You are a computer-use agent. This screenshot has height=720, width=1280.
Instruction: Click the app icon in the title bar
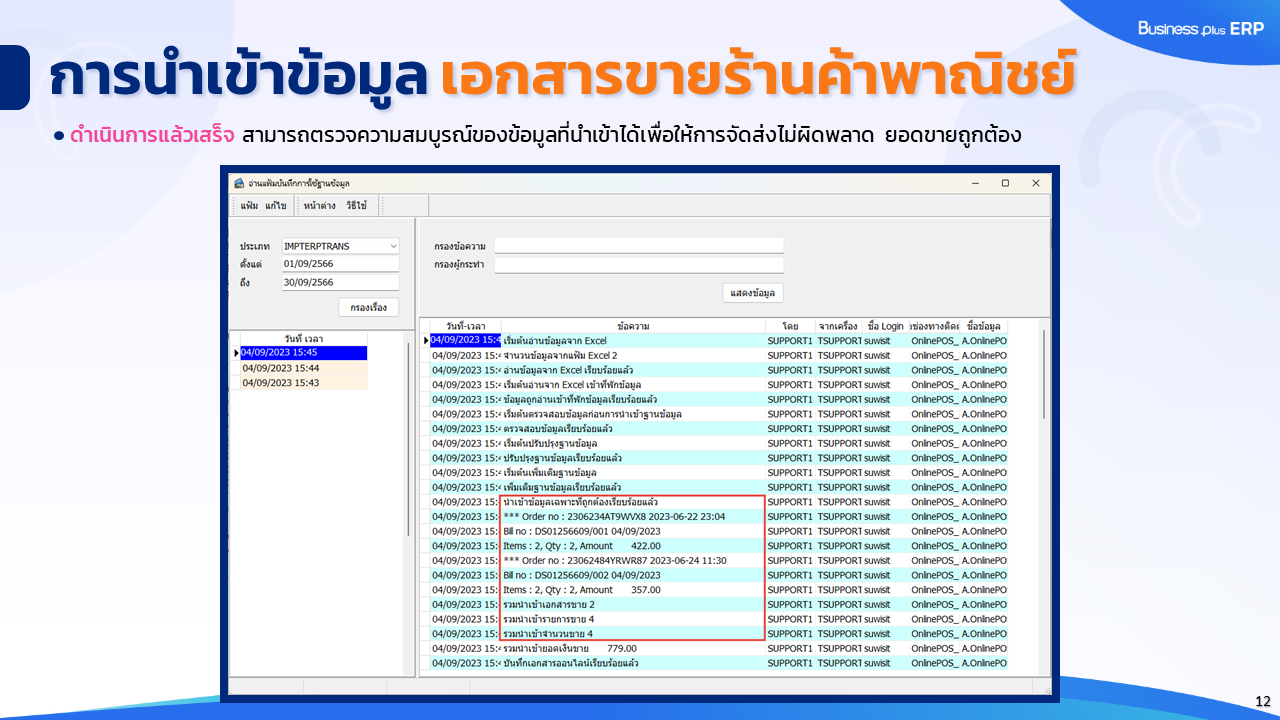[238, 183]
